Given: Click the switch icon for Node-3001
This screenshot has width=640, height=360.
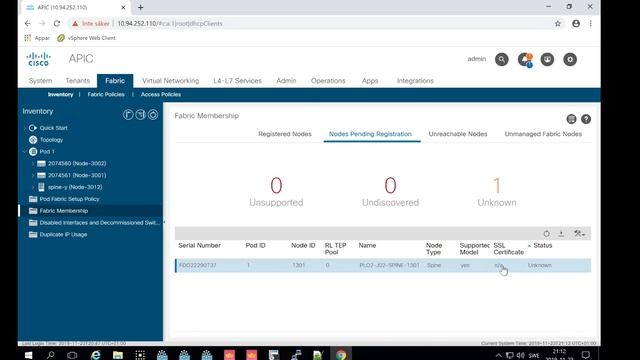Looking at the screenshot, I should [41, 175].
